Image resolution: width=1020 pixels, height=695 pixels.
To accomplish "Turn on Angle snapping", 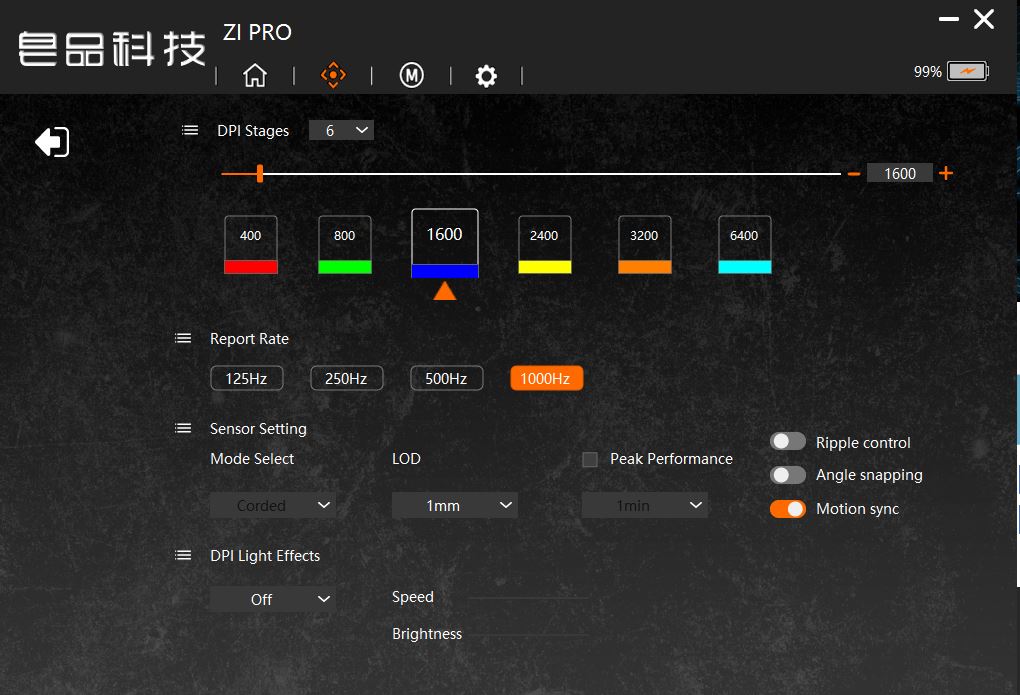I will coord(787,475).
